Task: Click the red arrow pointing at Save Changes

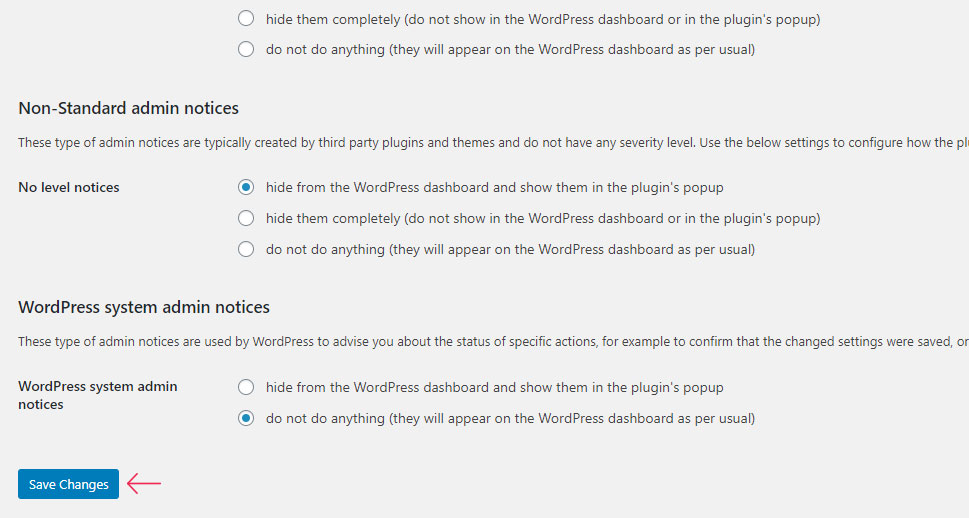Action: point(144,483)
